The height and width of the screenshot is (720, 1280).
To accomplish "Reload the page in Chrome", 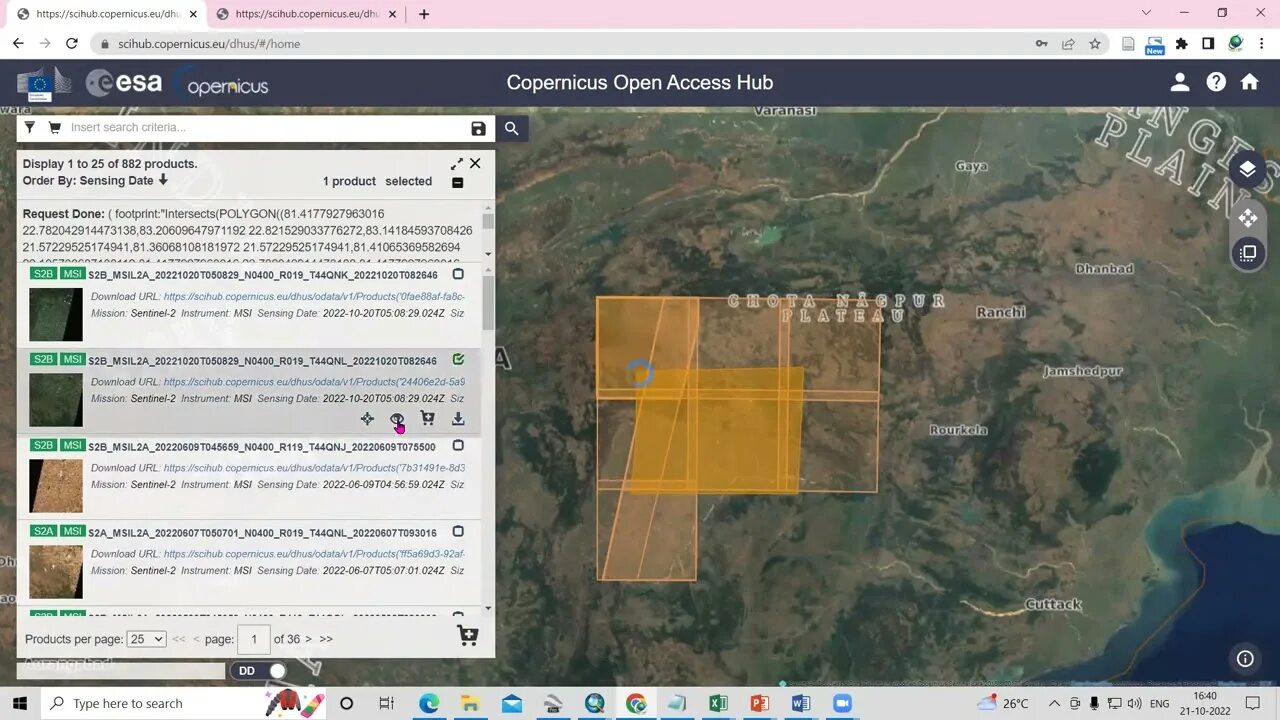I will point(71,44).
